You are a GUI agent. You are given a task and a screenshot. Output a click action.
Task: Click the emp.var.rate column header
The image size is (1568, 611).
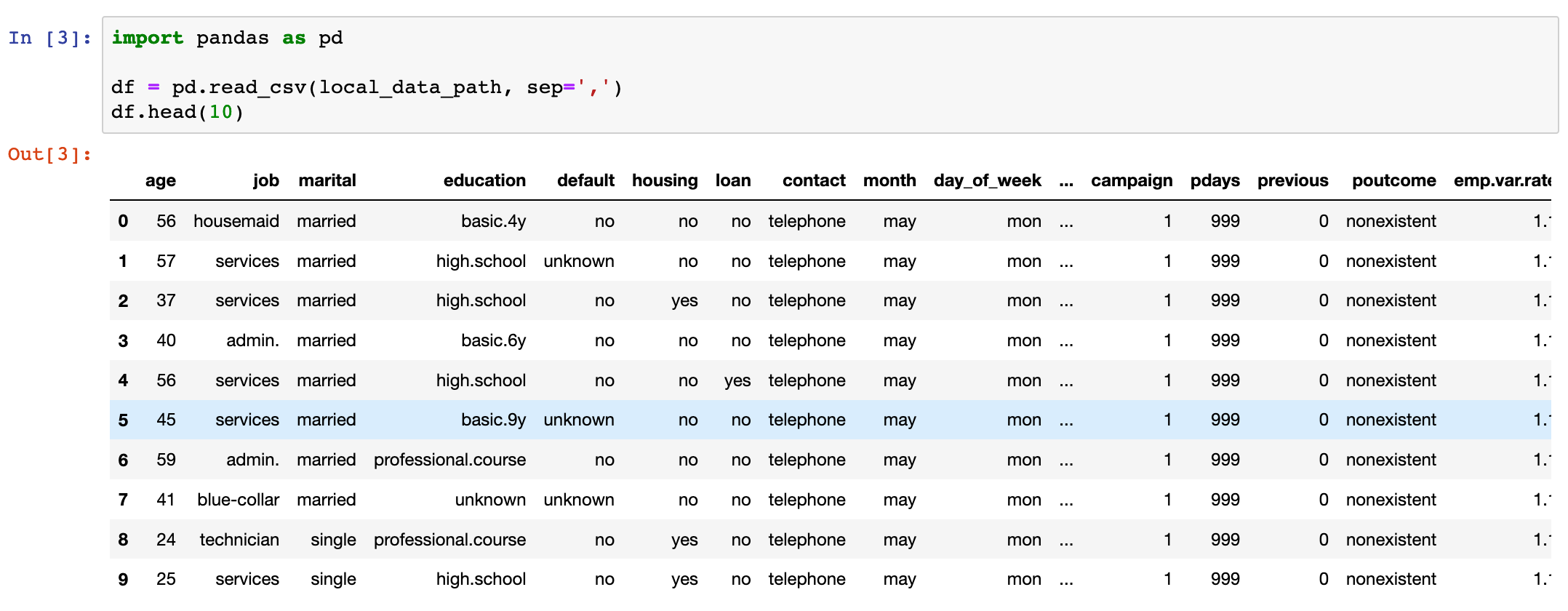pos(1502,180)
